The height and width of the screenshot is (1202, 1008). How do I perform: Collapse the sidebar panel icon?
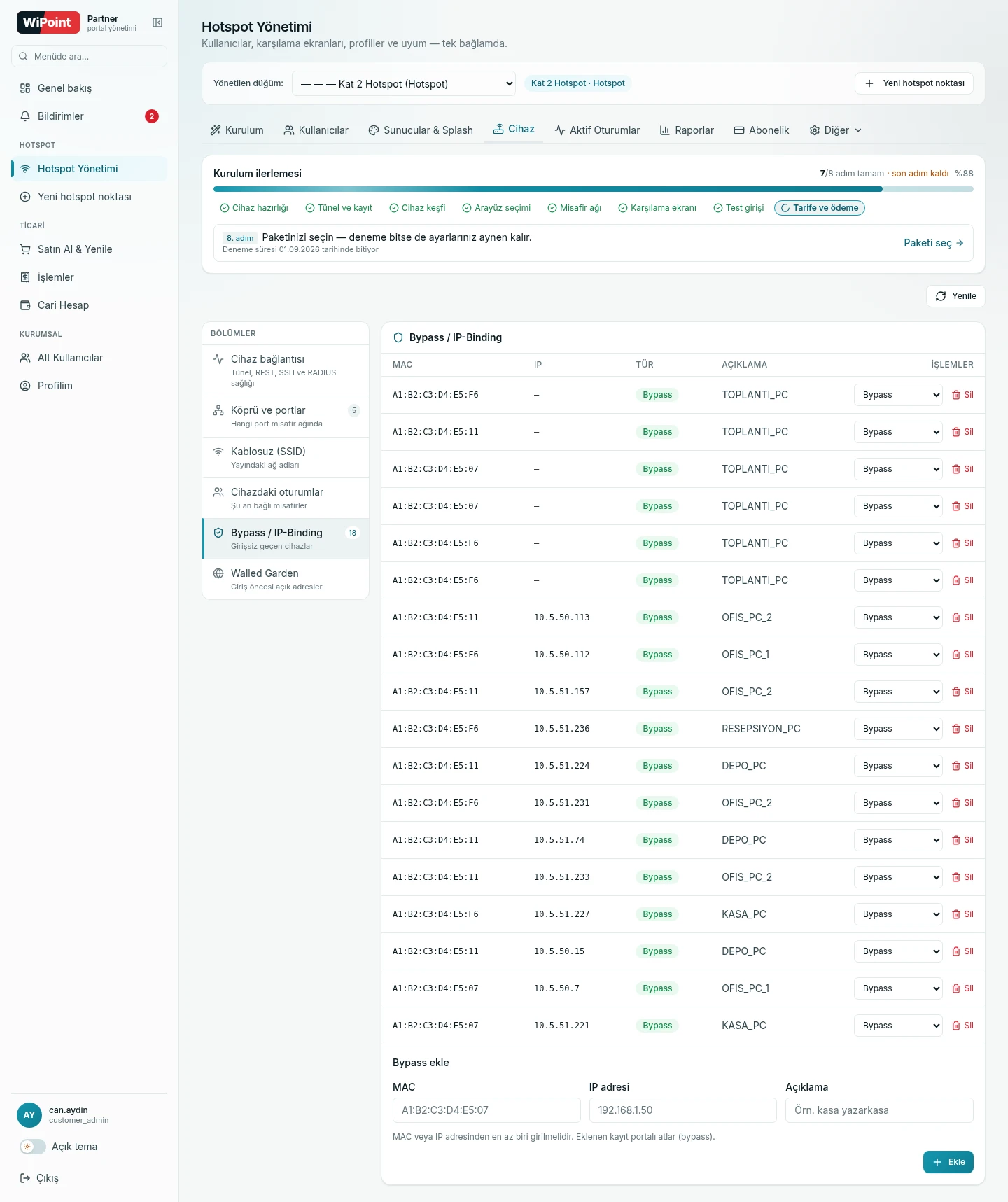click(x=157, y=22)
